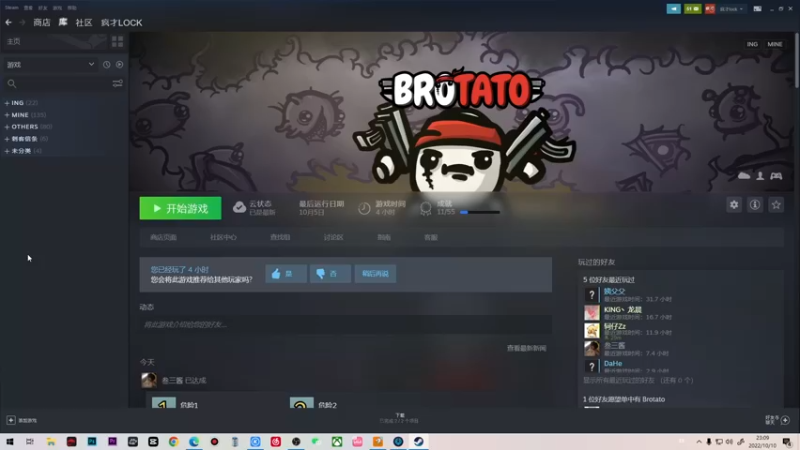The width and height of the screenshot is (800, 450).
Task: Open the 社区 tab
Action: pyautogui.click(x=84, y=22)
